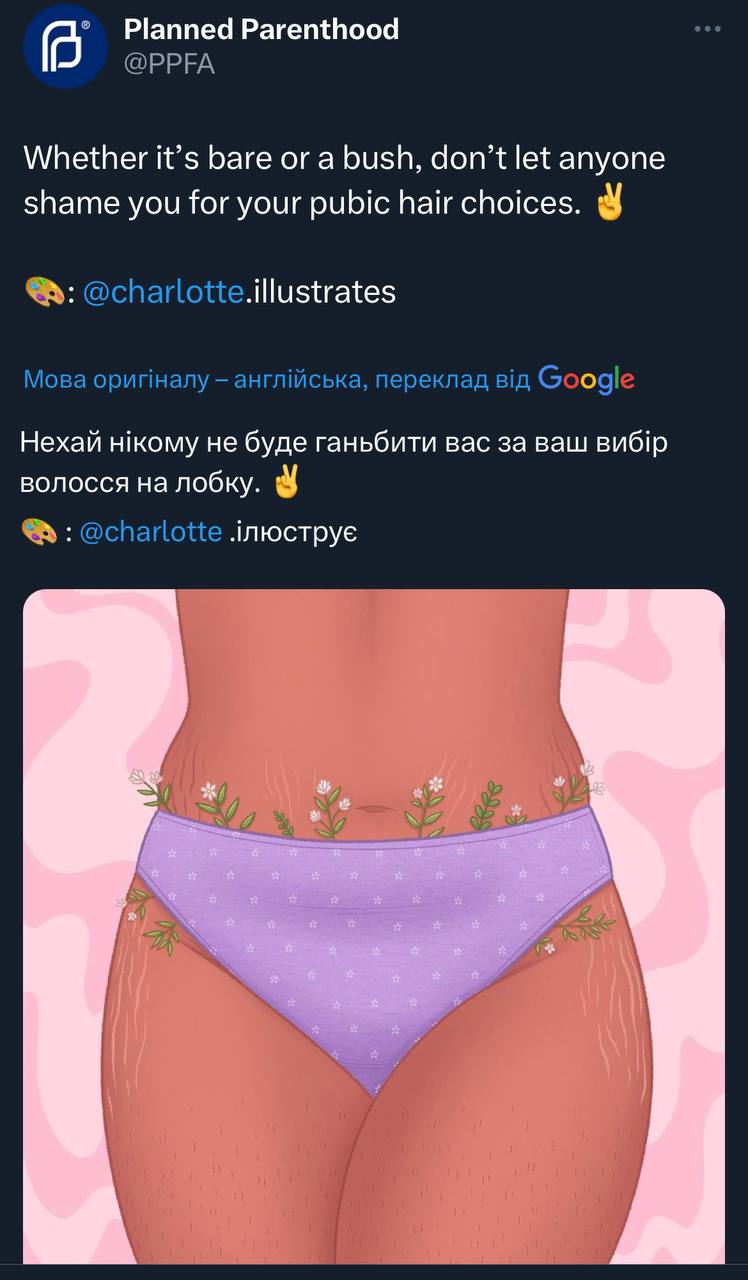Open the attached illustration image
This screenshot has height=1280, width=748.
click(x=373, y=926)
